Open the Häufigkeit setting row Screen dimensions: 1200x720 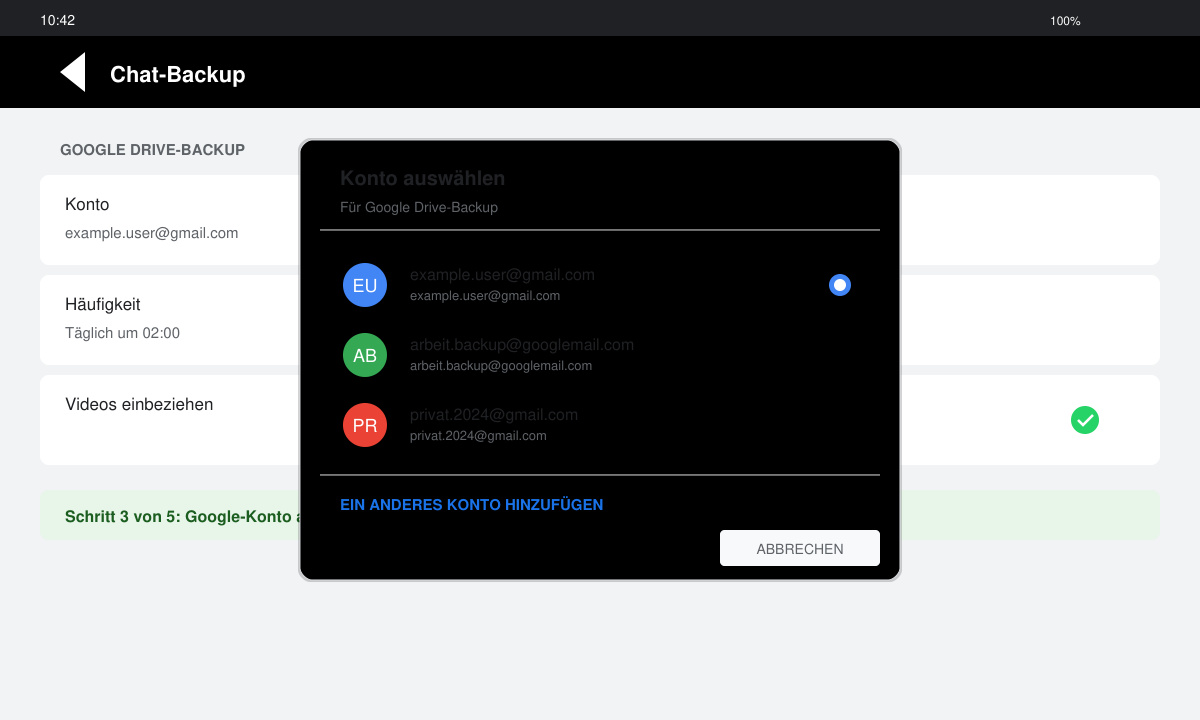[x=600, y=320]
